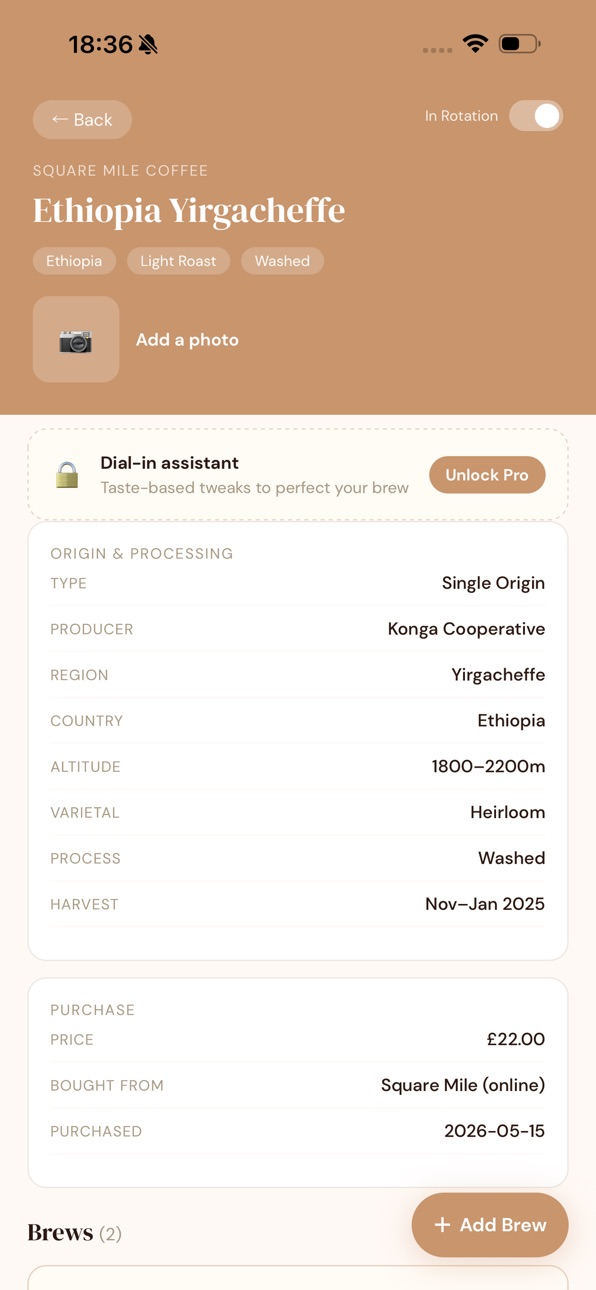The height and width of the screenshot is (1290, 596).
Task: Click the padlock icon beside Dial-in assistant
Action: click(67, 475)
